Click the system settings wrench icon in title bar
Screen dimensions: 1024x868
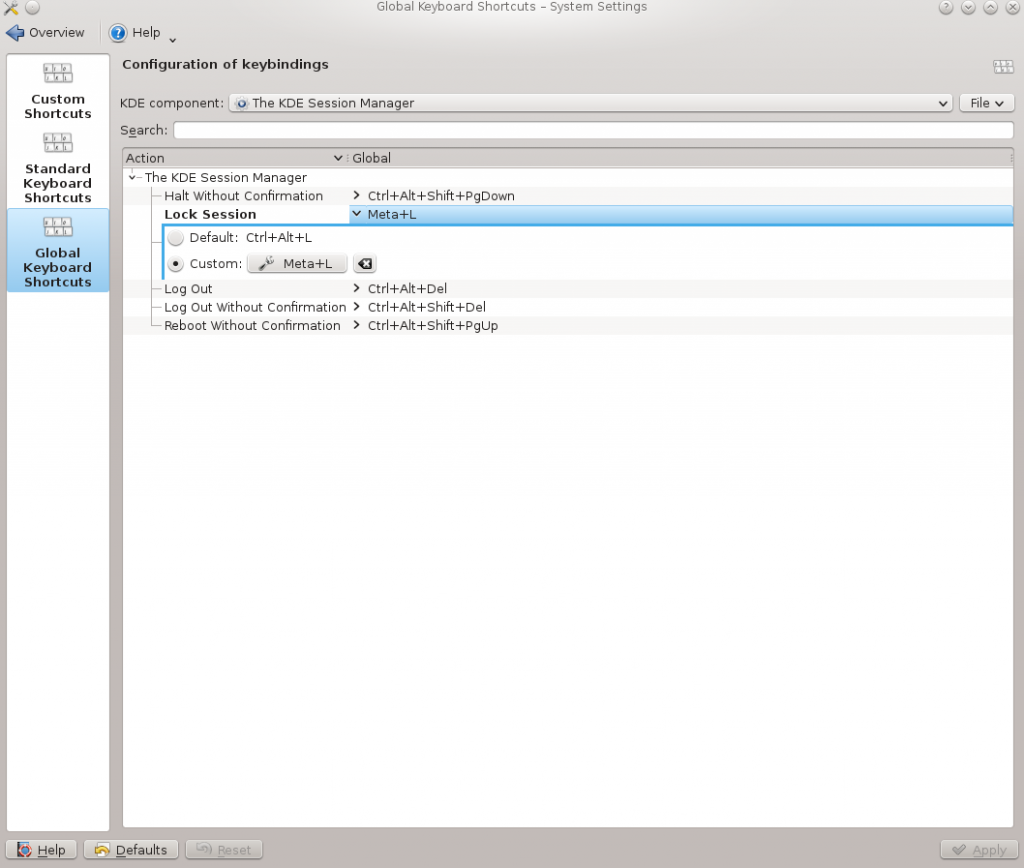pos(10,8)
